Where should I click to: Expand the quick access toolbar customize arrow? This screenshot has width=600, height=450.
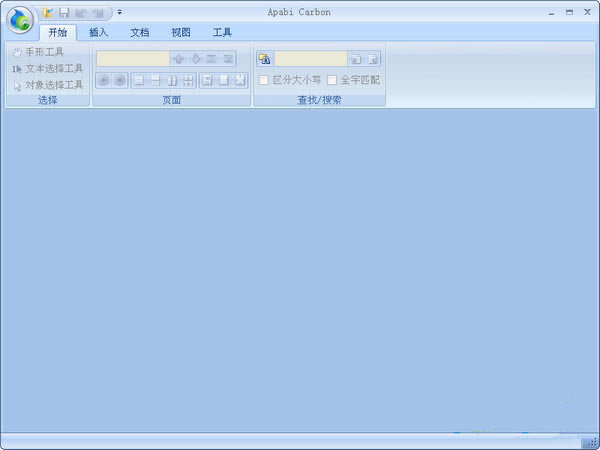tap(119, 12)
